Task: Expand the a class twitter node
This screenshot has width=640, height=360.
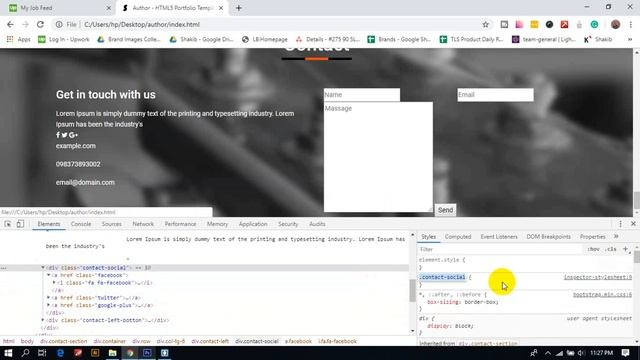Action: point(49,298)
